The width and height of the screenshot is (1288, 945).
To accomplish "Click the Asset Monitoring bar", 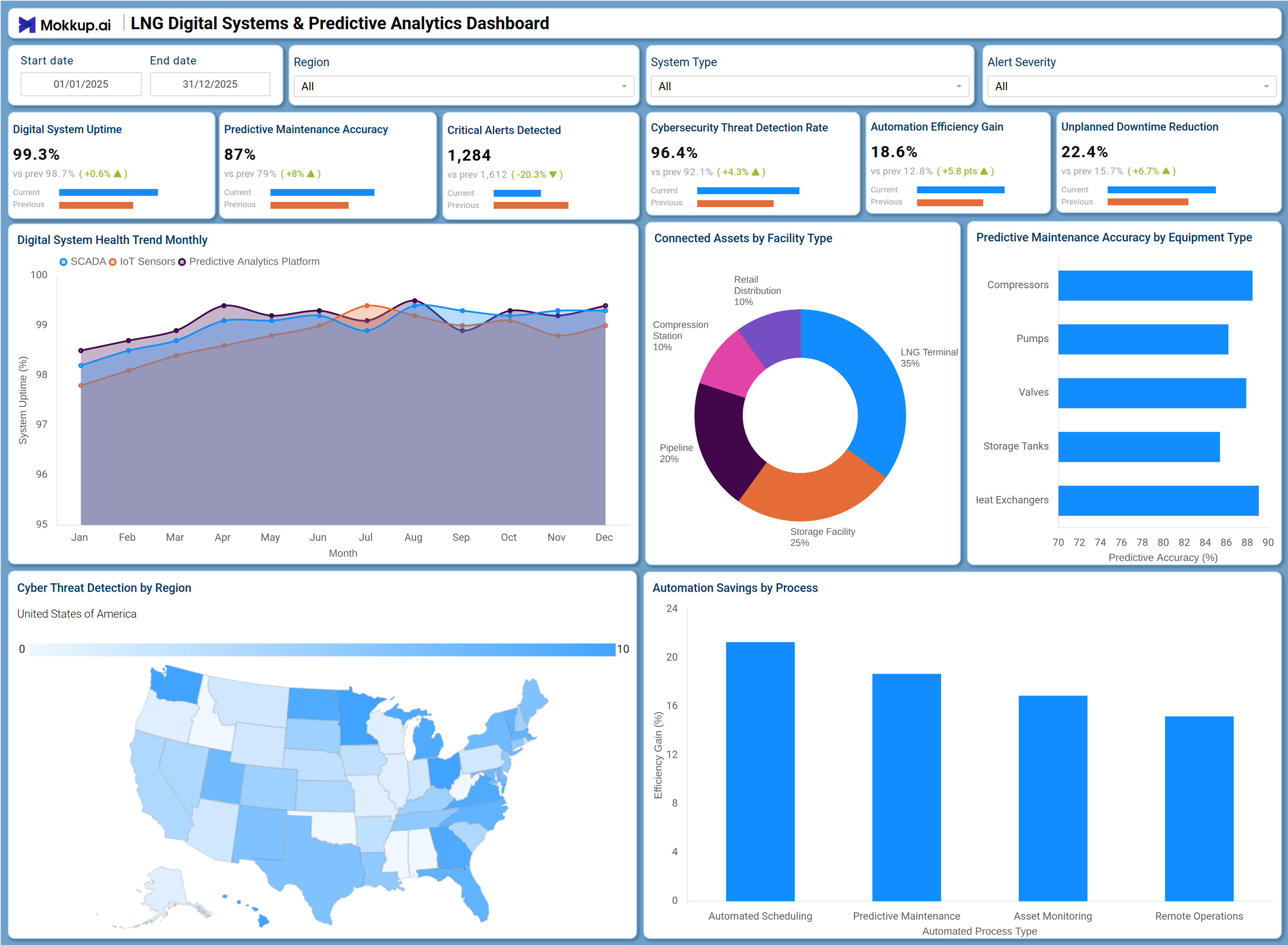I will pos(1052,798).
